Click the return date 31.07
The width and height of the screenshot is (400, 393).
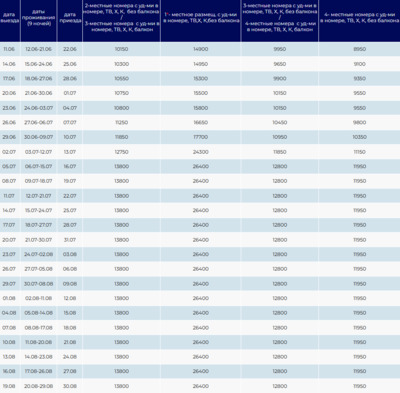(x=70, y=240)
